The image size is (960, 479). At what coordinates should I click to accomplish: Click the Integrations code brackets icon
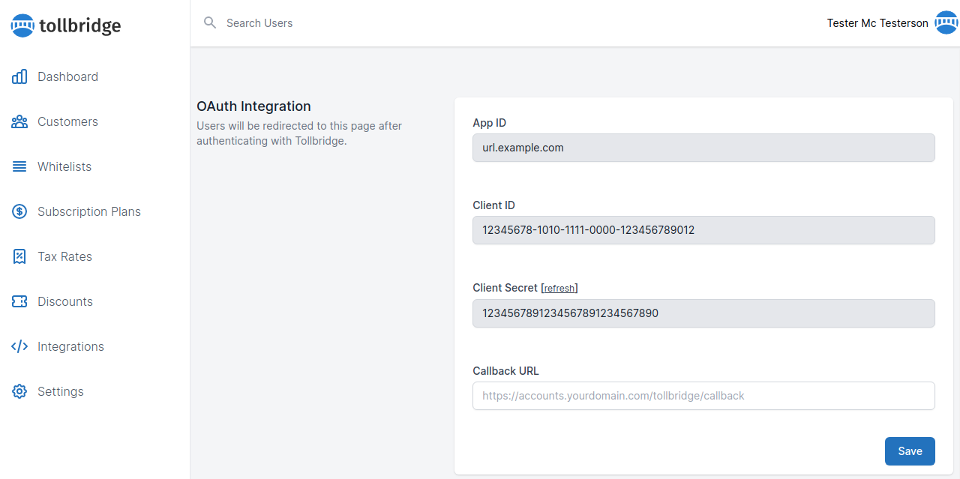click(x=19, y=347)
